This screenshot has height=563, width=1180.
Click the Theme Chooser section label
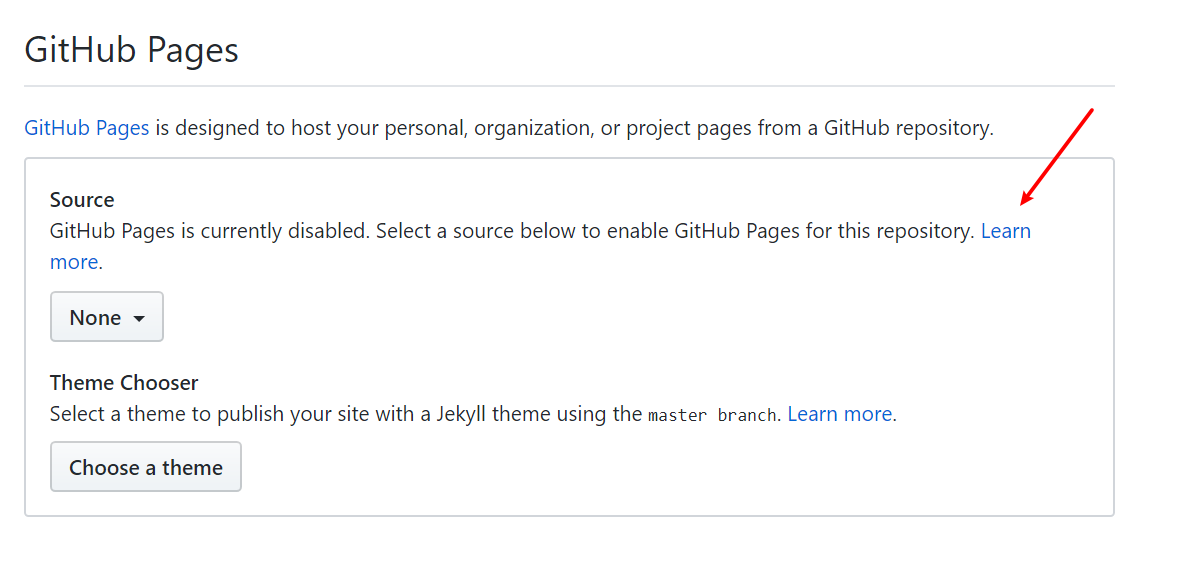tap(124, 383)
